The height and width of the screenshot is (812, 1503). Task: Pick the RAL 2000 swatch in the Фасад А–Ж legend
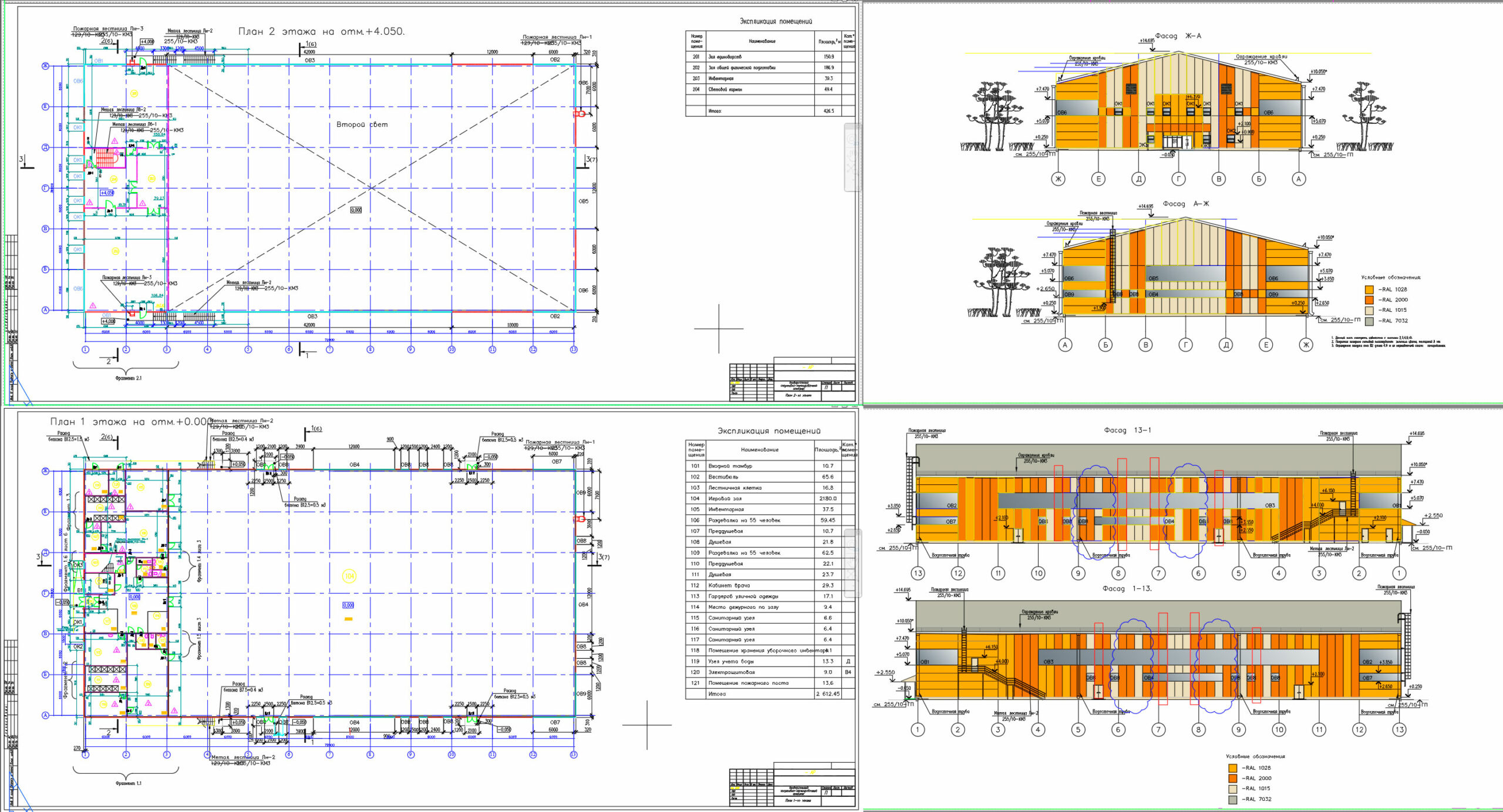1369,300
